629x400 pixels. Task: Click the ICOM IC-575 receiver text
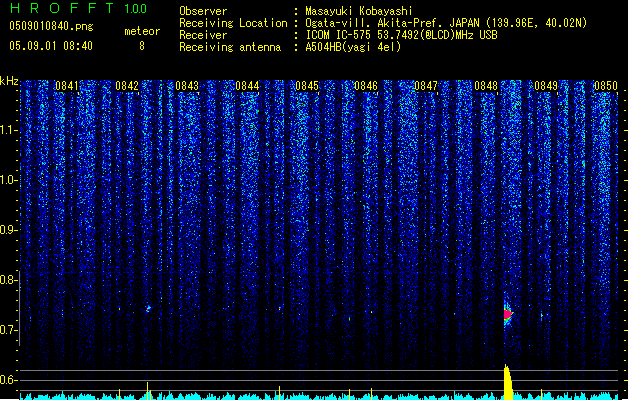(x=401, y=35)
